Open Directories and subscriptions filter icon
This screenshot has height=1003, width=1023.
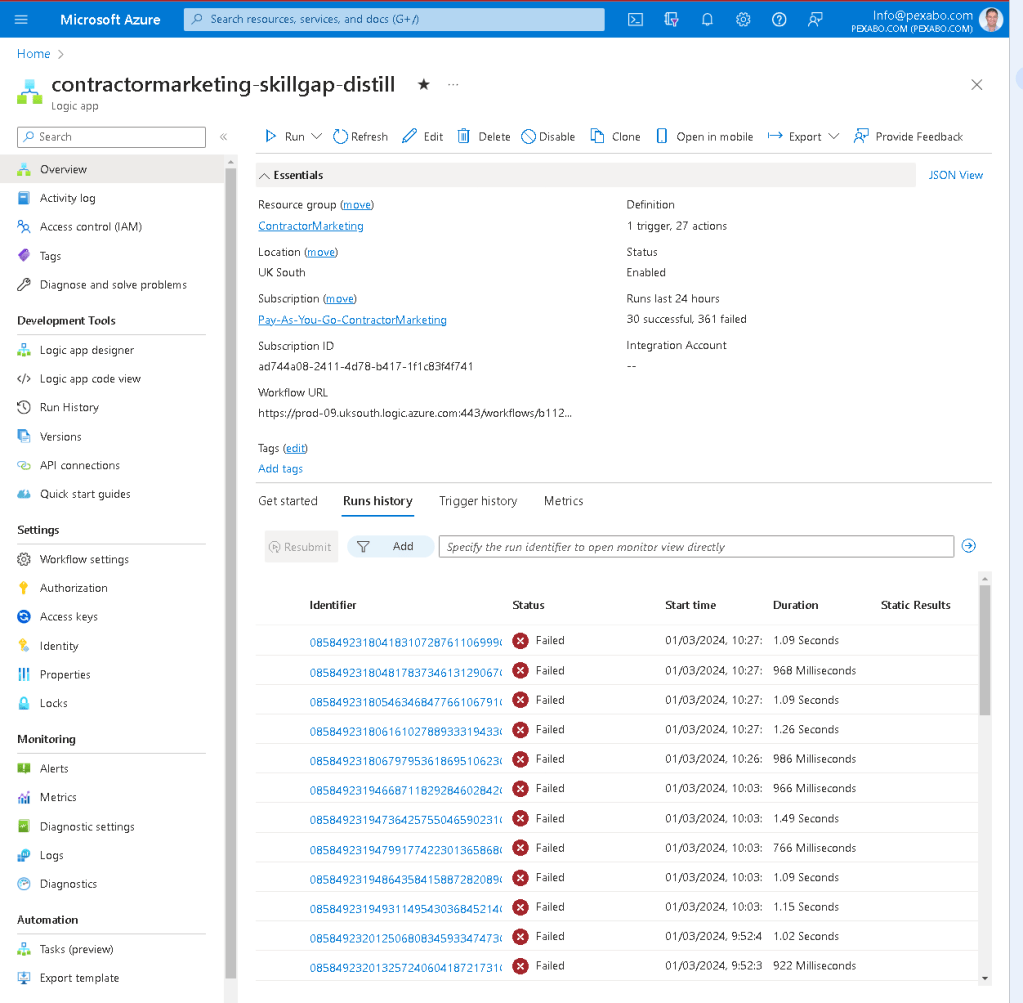[x=671, y=20]
